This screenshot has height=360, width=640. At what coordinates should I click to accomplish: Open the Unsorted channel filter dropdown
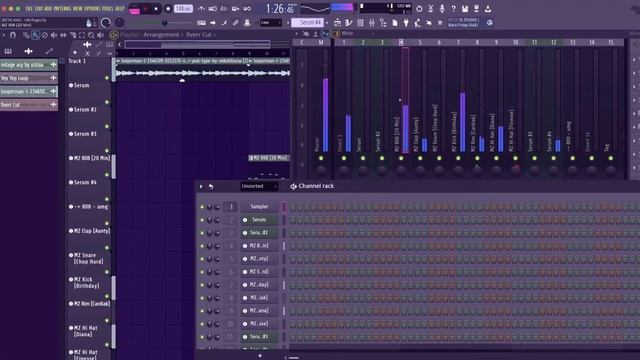click(260, 186)
